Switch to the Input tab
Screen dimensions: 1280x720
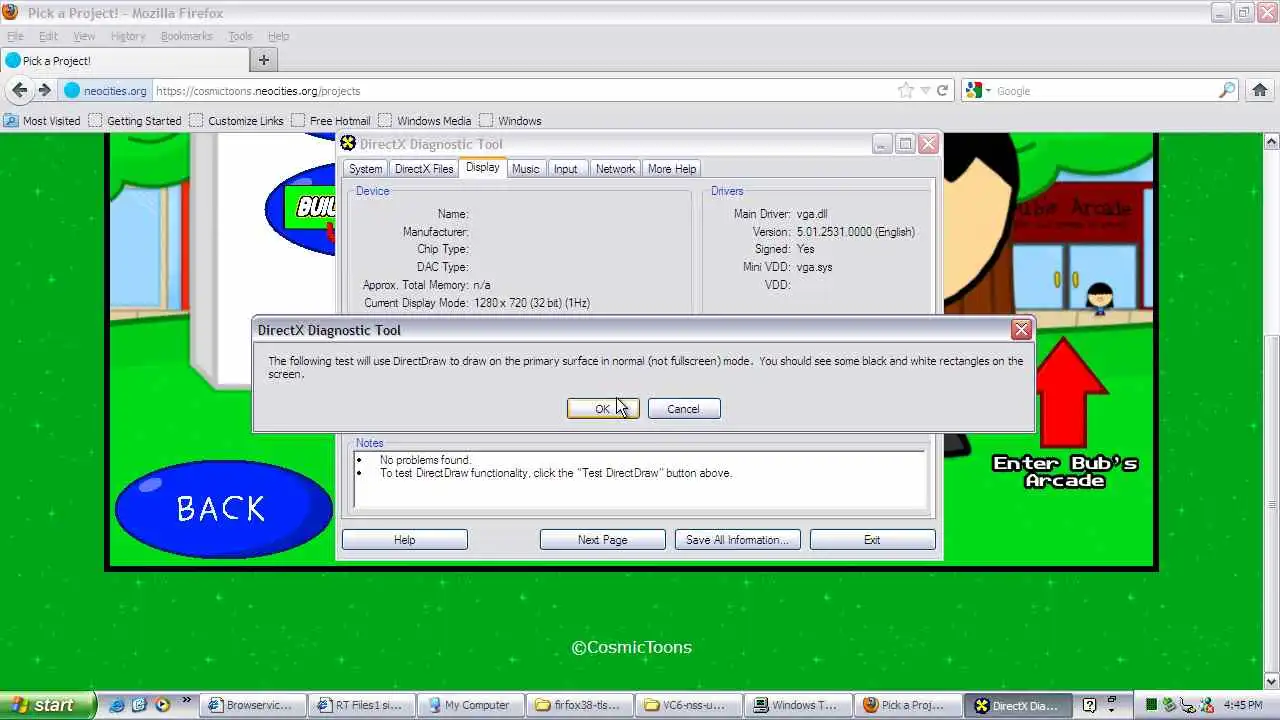coord(566,169)
